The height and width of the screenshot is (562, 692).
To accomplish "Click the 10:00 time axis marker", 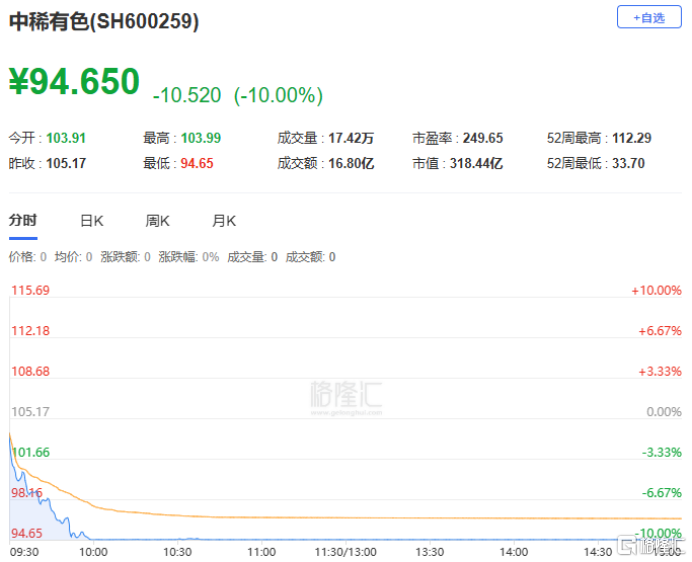I will (x=93, y=551).
